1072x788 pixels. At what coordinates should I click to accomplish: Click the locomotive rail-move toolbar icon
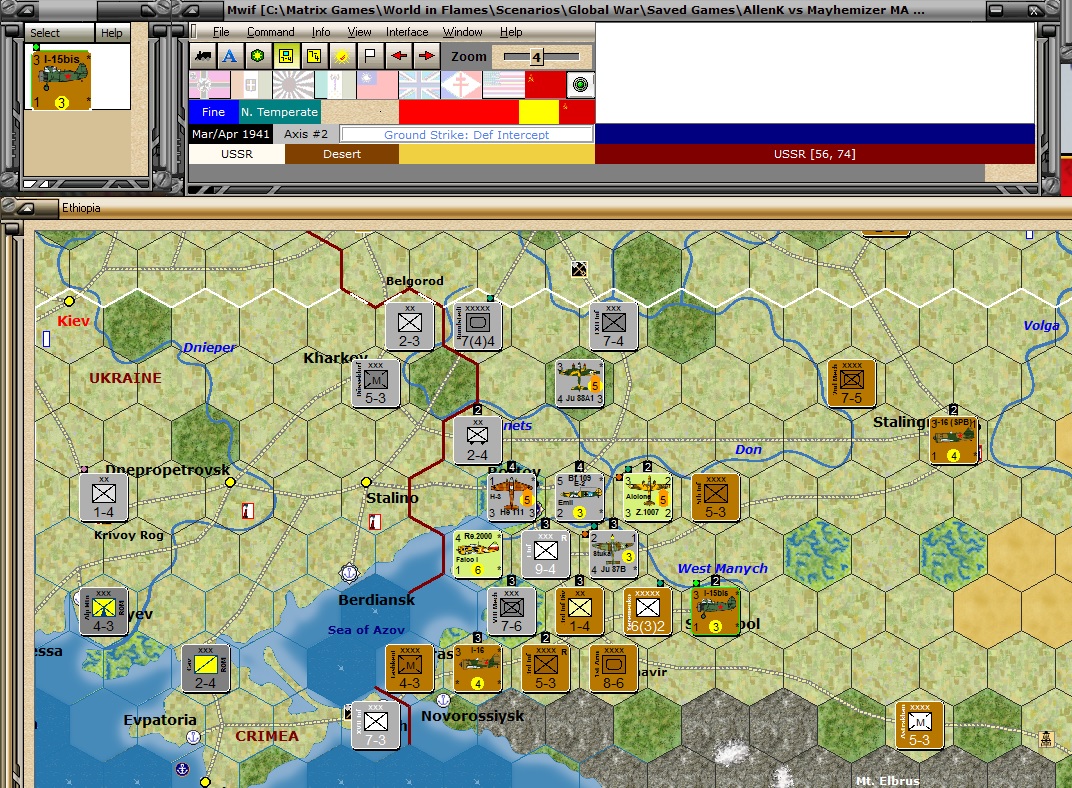pos(203,56)
